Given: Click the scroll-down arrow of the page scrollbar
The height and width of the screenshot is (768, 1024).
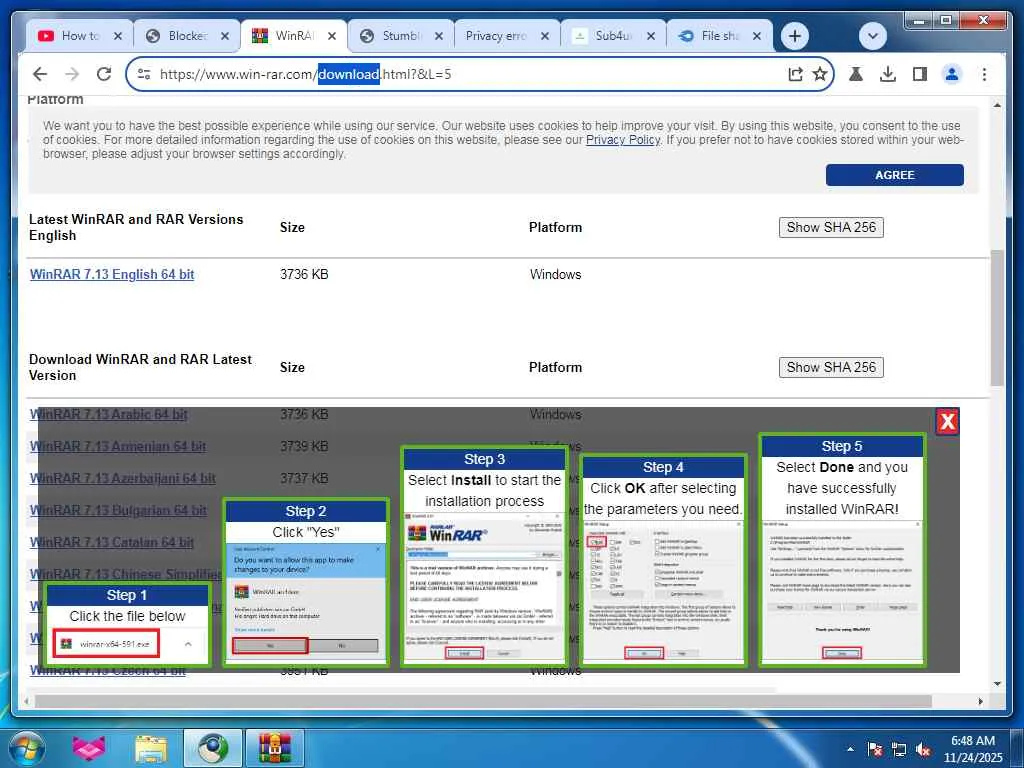Looking at the screenshot, I should 997,684.
